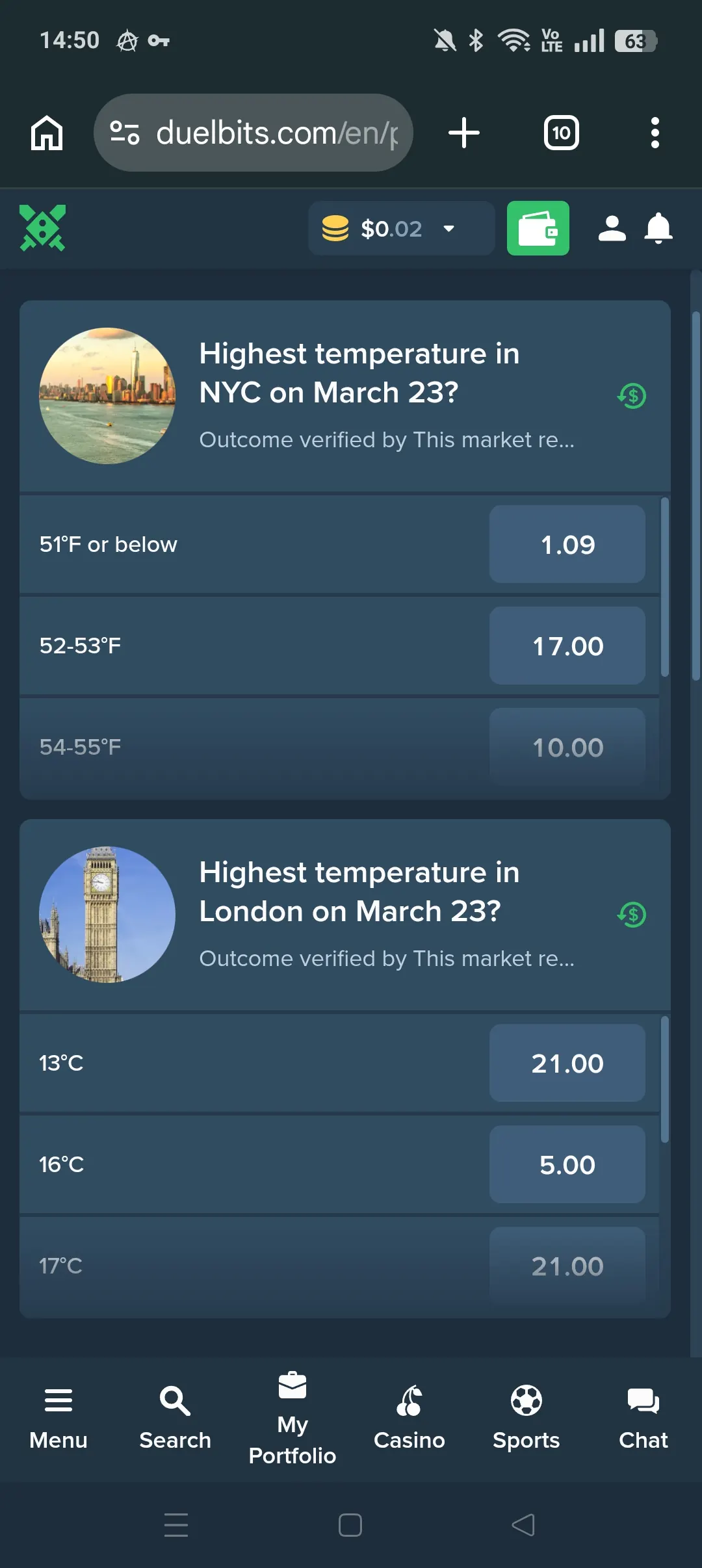The image size is (702, 1568).
Task: Go to browser home page icon
Action: [47, 133]
